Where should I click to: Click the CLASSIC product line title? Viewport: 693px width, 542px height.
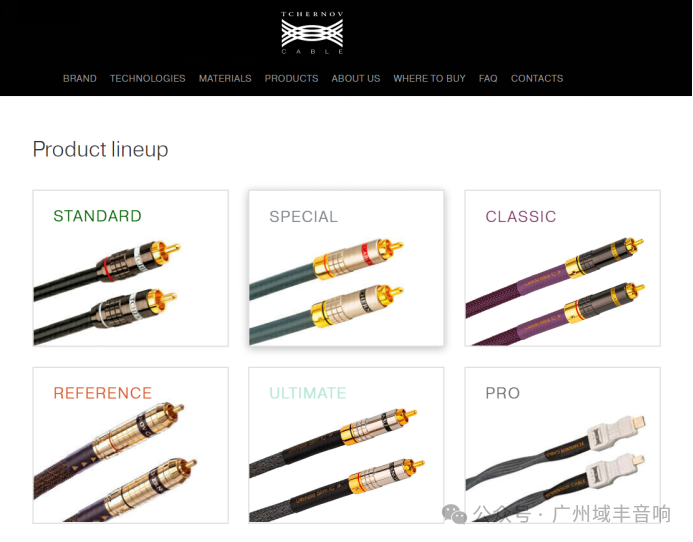click(x=521, y=217)
